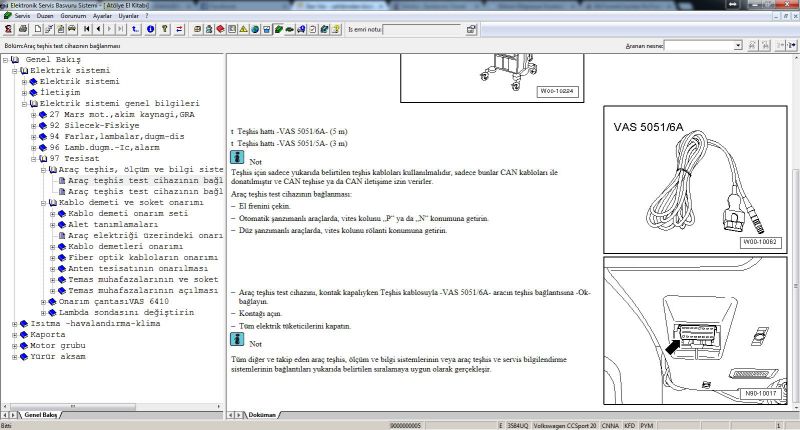Expand the Kaporta tree node

click(x=15, y=335)
